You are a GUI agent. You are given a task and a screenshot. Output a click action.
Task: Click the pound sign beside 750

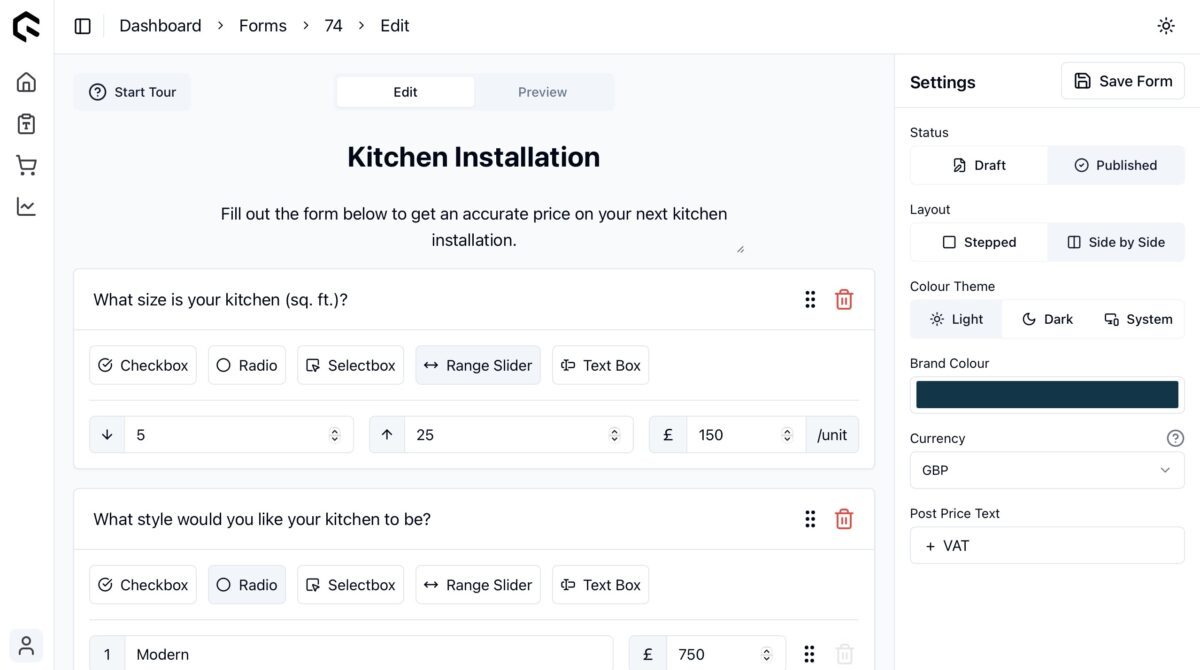tap(648, 654)
